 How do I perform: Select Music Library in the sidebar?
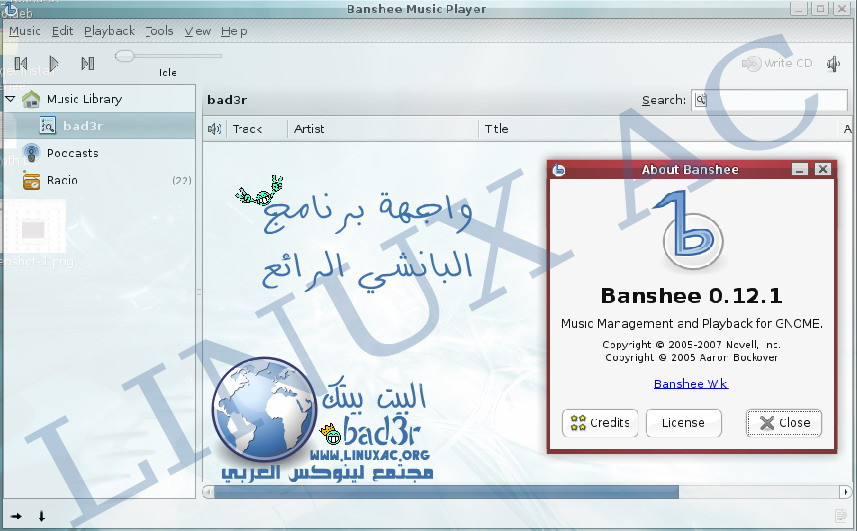tap(84, 99)
